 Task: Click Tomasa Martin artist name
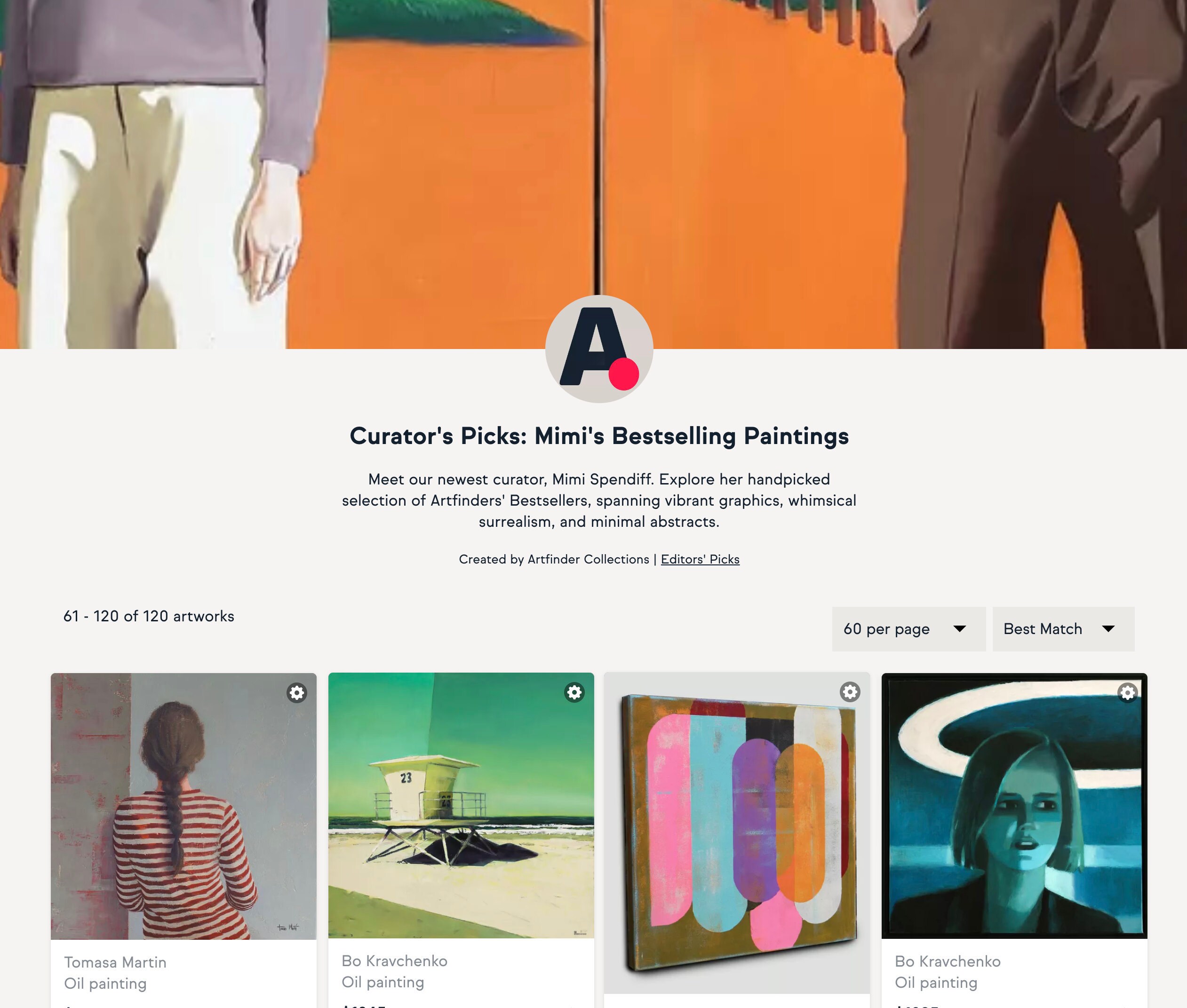[x=115, y=962]
